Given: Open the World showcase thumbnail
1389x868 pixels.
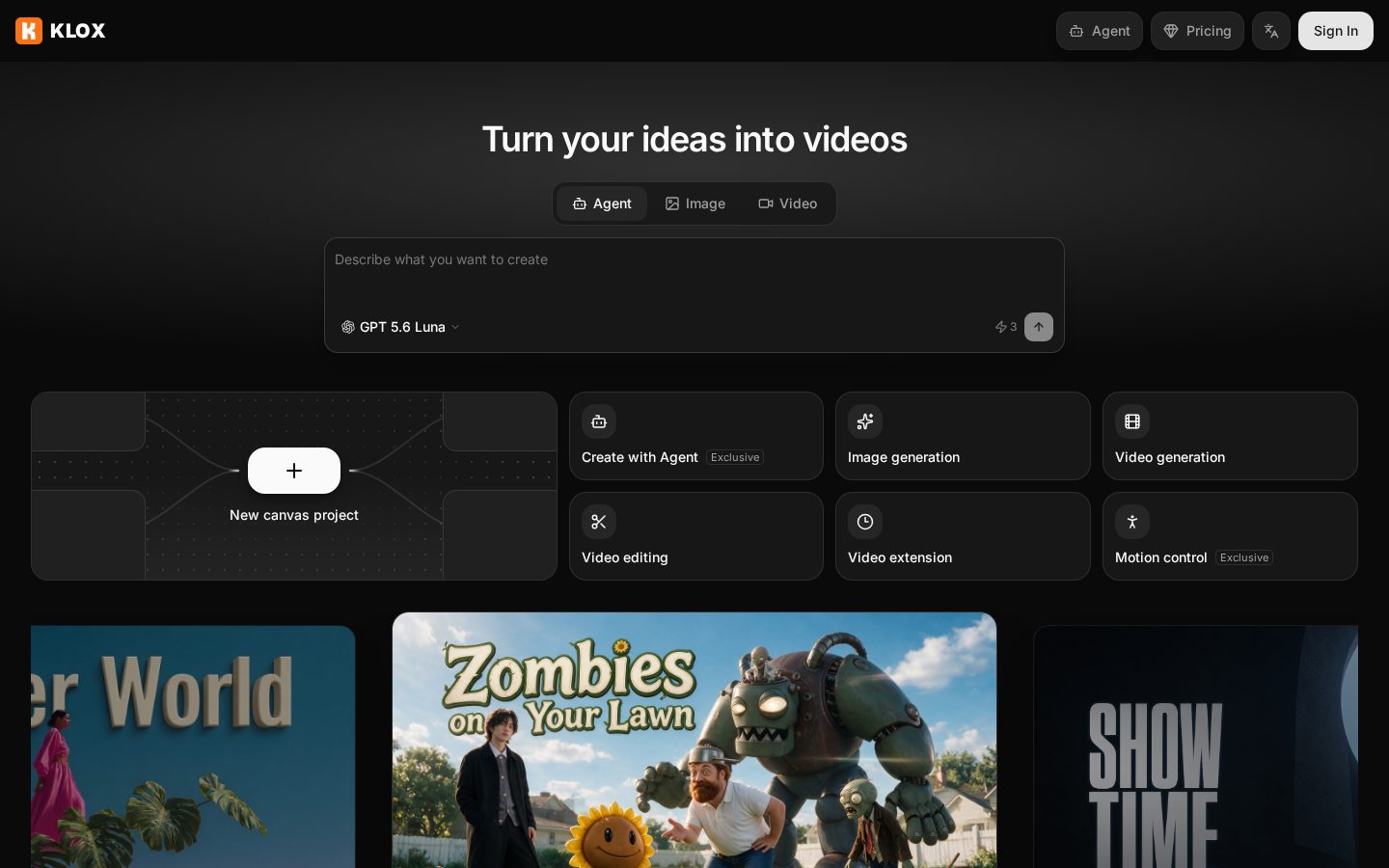Looking at the screenshot, I should [x=193, y=746].
